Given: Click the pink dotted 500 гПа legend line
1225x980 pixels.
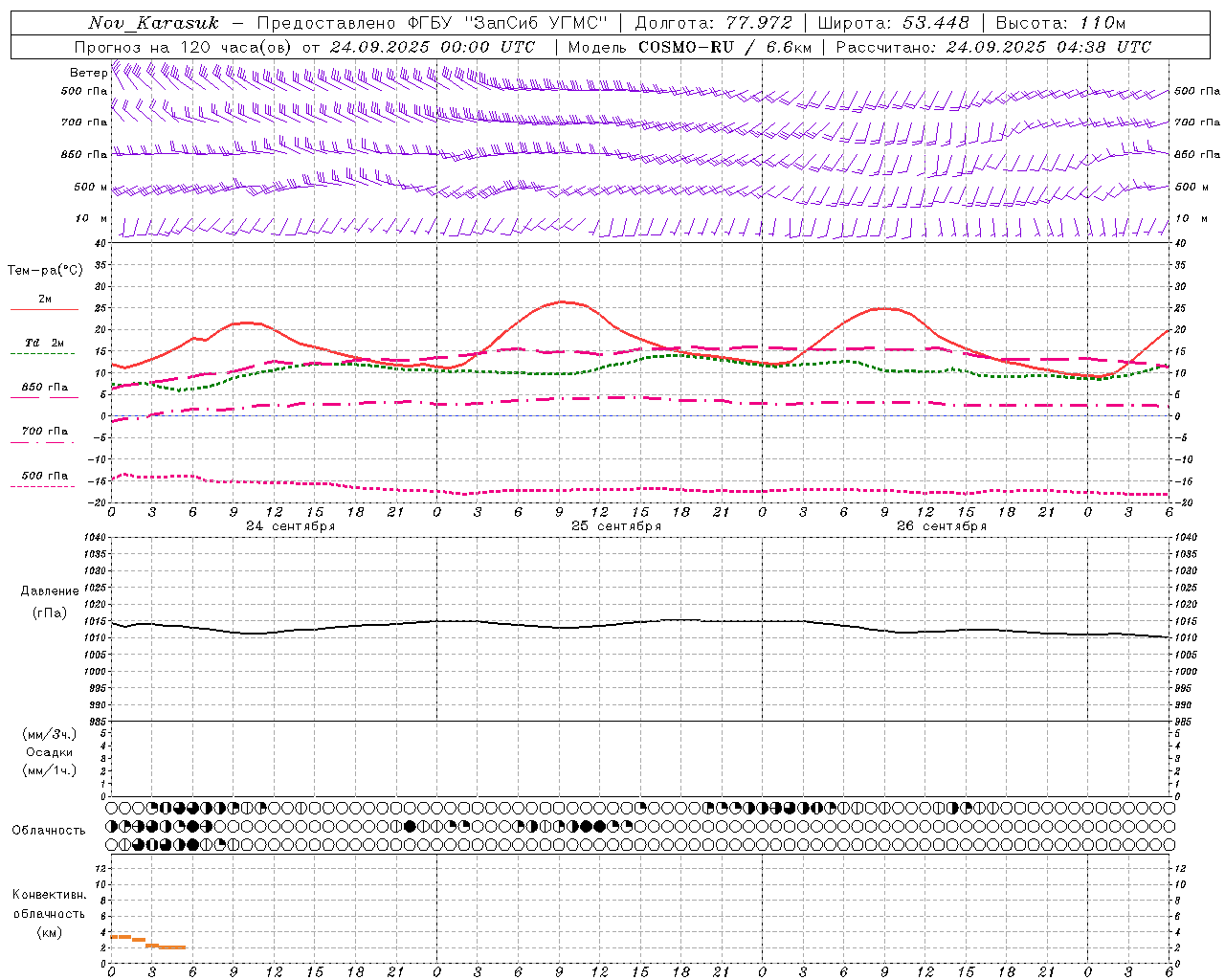Looking at the screenshot, I should [42, 486].
